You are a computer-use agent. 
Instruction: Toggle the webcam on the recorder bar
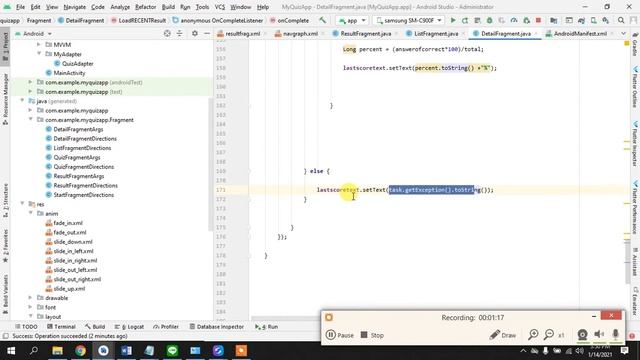(x=582, y=335)
